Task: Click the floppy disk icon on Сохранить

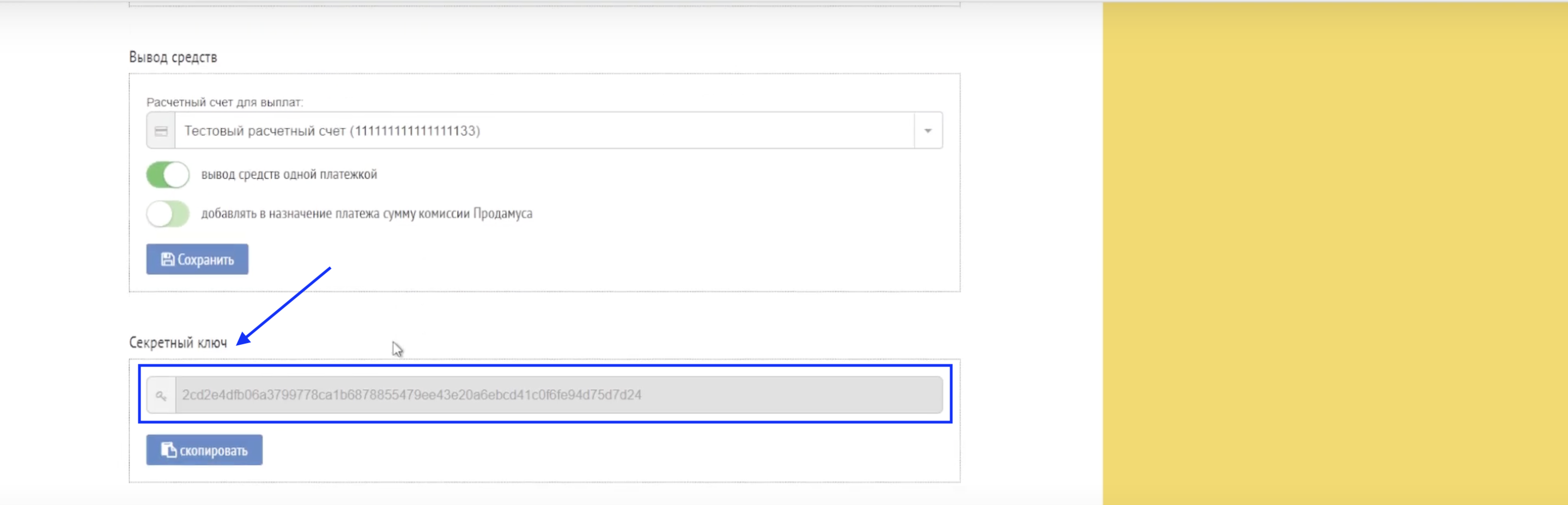Action: click(x=167, y=260)
